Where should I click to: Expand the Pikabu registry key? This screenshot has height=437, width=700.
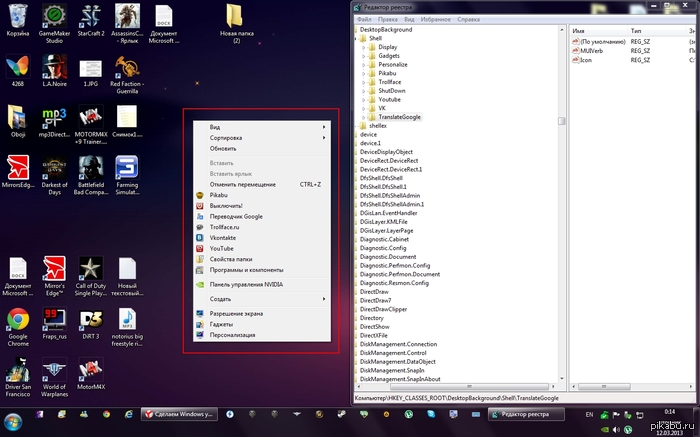(363, 73)
